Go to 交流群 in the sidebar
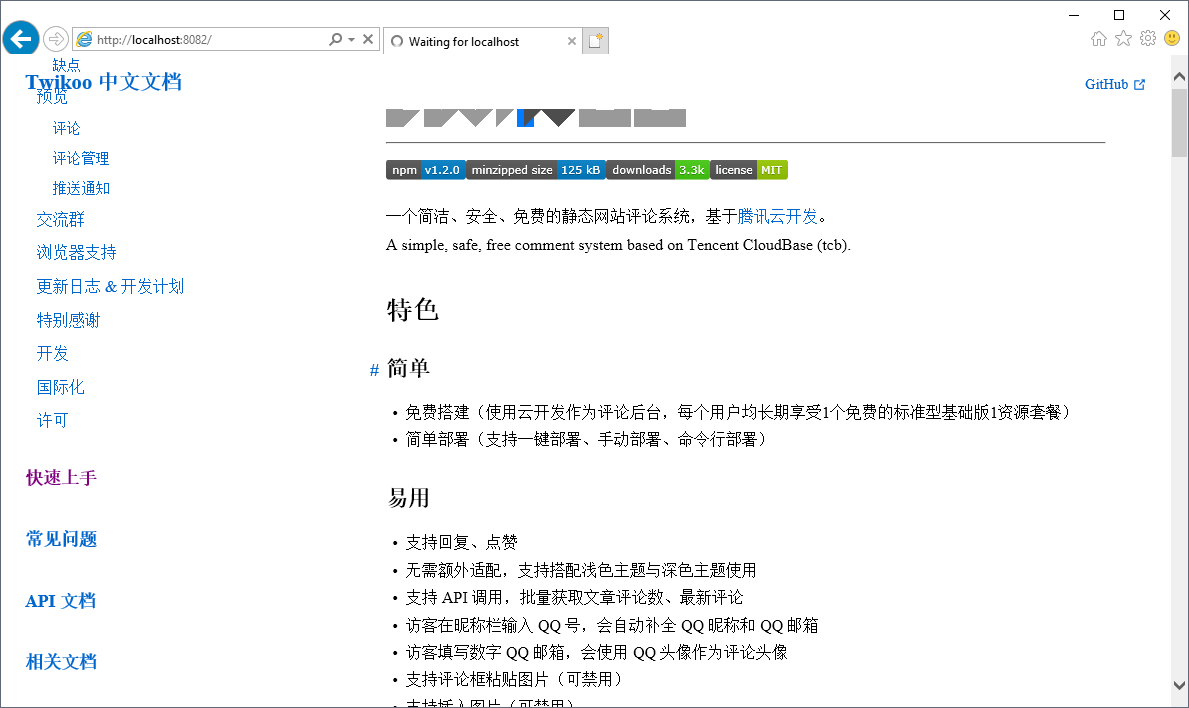 61,220
